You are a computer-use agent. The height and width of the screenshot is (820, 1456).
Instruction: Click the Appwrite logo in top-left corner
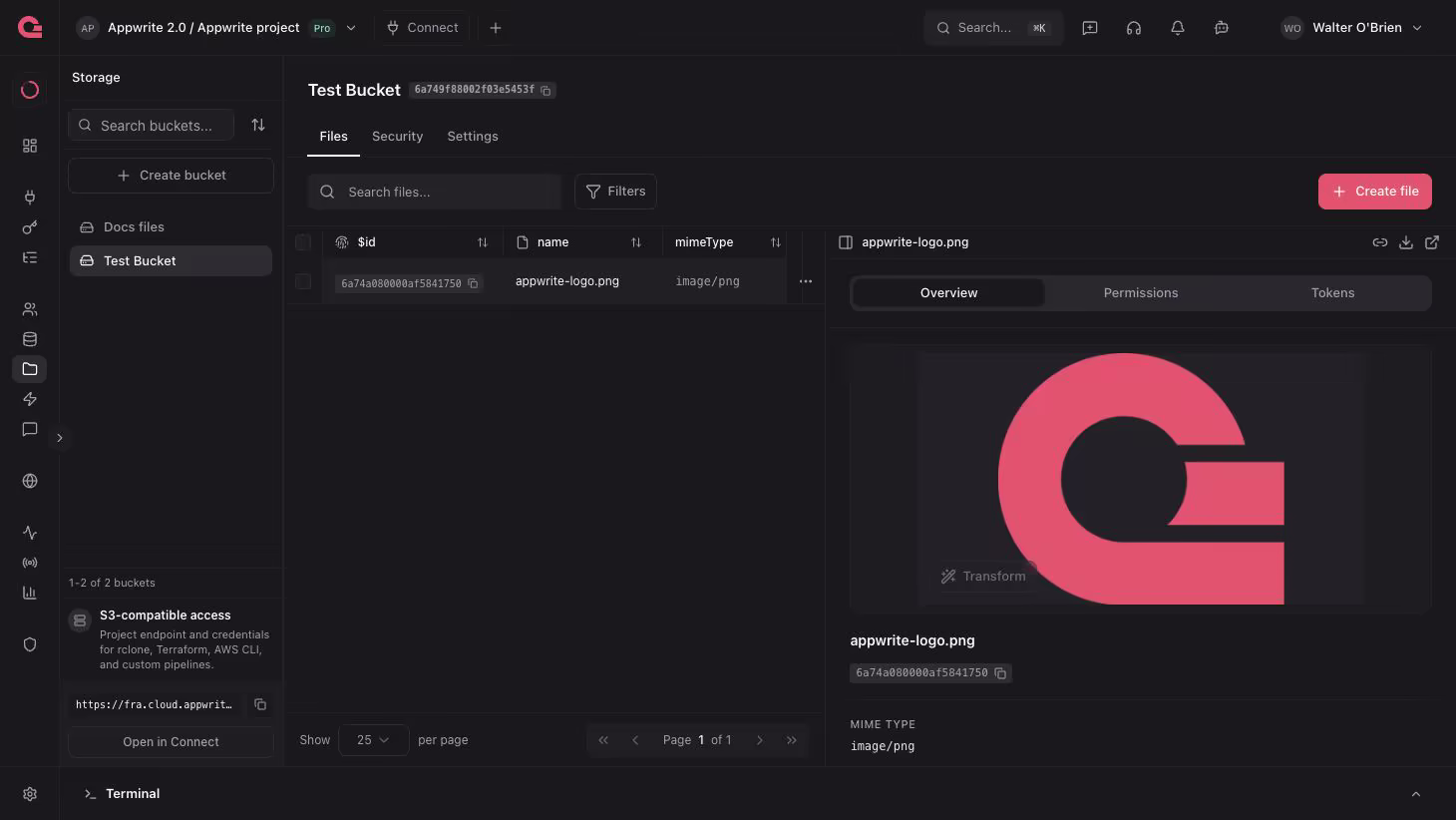click(30, 27)
